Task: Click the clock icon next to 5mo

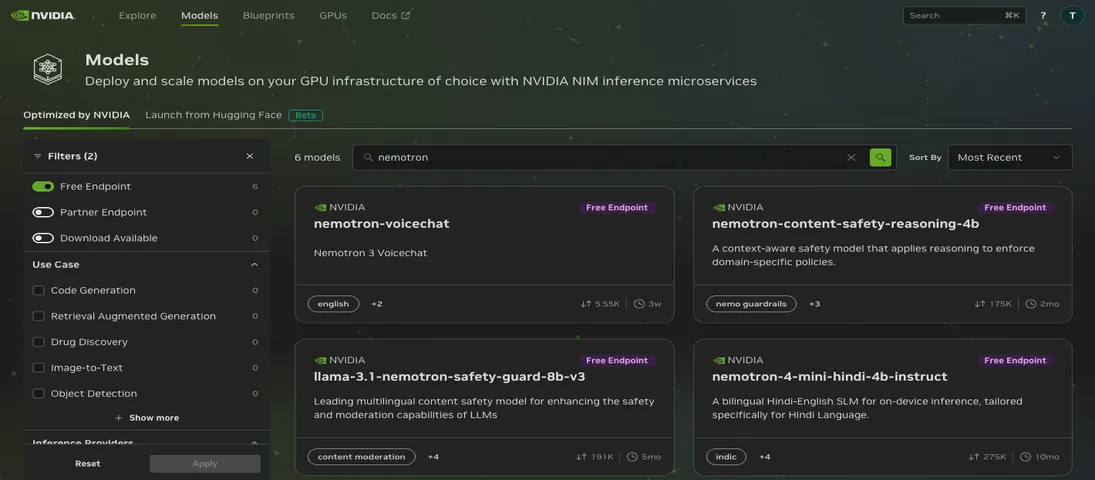Action: [x=633, y=457]
